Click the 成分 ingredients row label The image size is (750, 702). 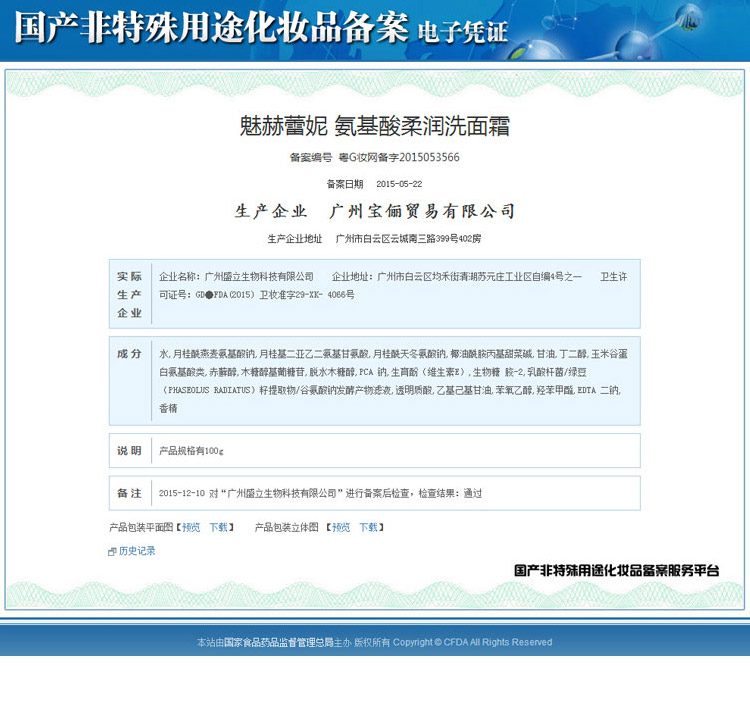pos(130,354)
